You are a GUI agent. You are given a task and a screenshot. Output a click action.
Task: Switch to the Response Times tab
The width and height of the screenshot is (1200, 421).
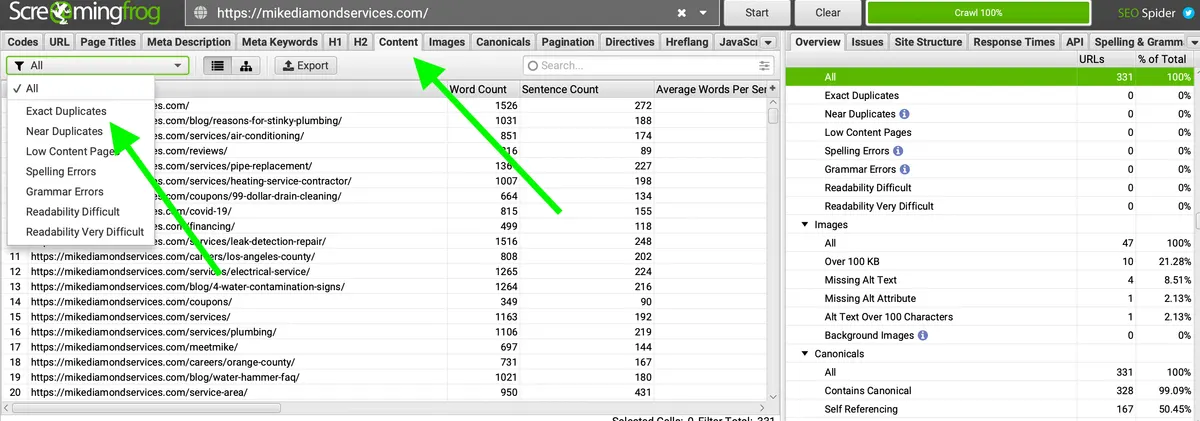tap(1014, 42)
